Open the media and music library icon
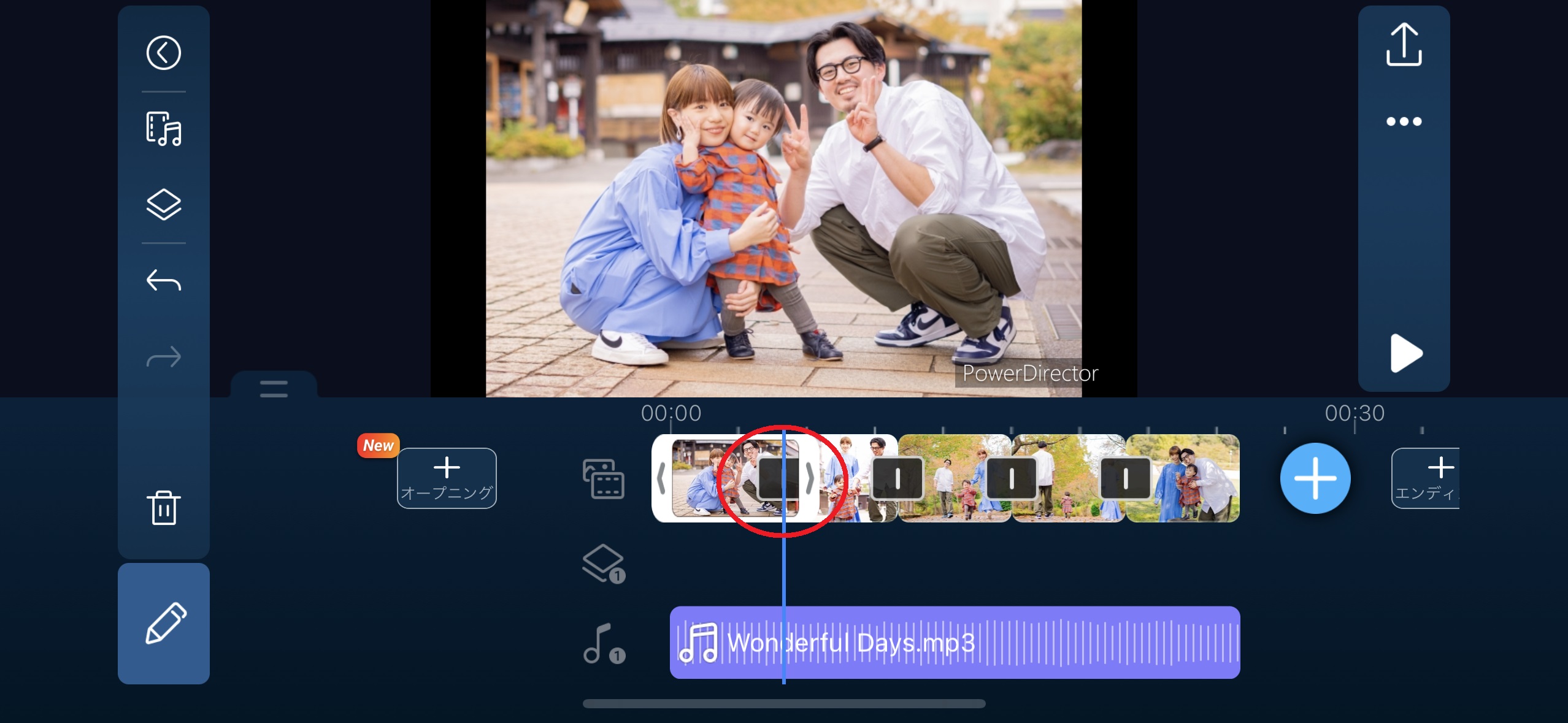1568x723 pixels. [163, 129]
